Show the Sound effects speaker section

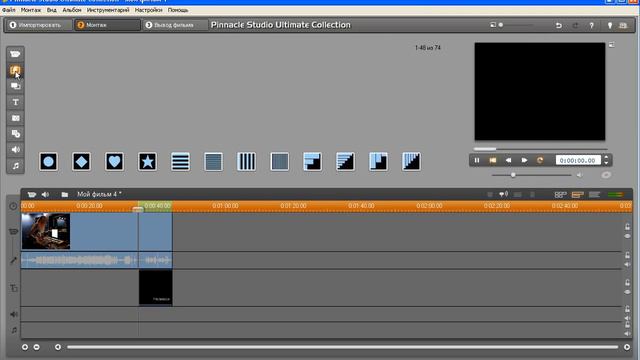pos(15,150)
